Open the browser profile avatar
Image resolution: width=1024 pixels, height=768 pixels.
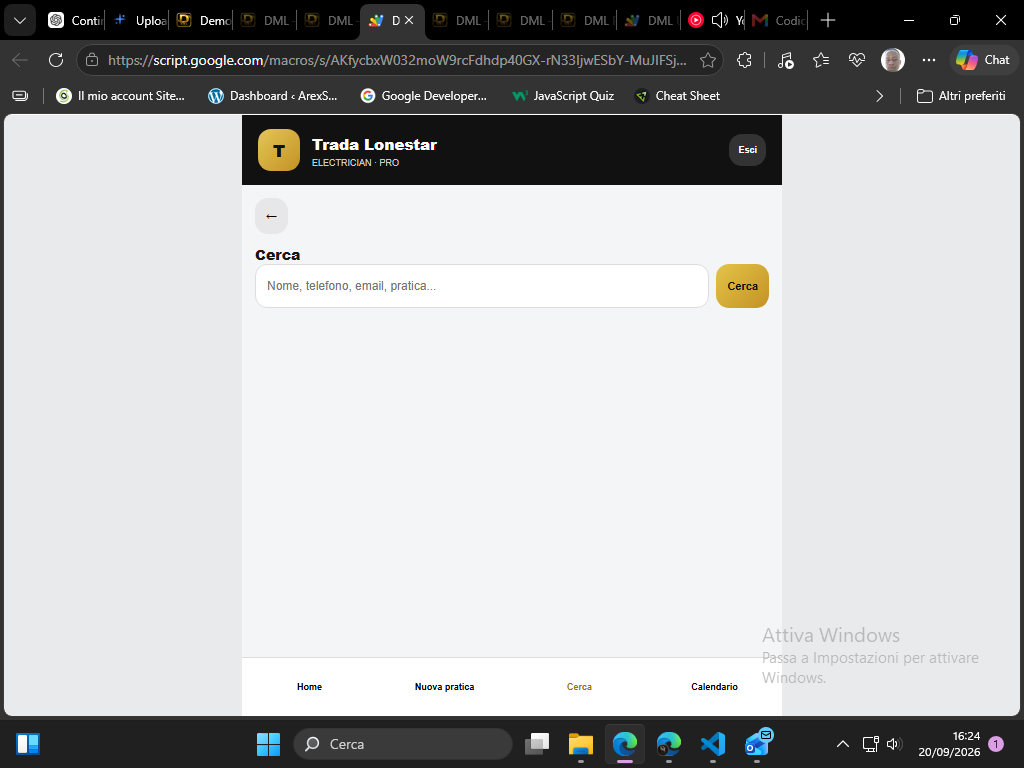pos(892,60)
